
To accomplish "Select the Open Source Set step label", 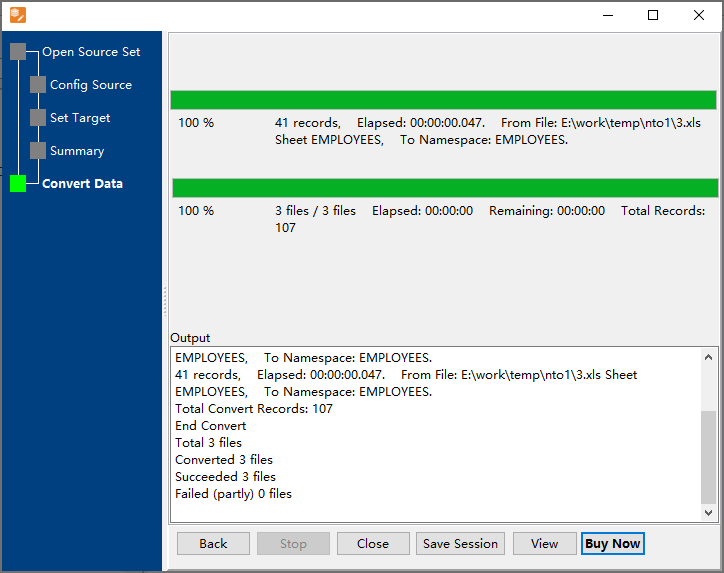I will tap(91, 52).
